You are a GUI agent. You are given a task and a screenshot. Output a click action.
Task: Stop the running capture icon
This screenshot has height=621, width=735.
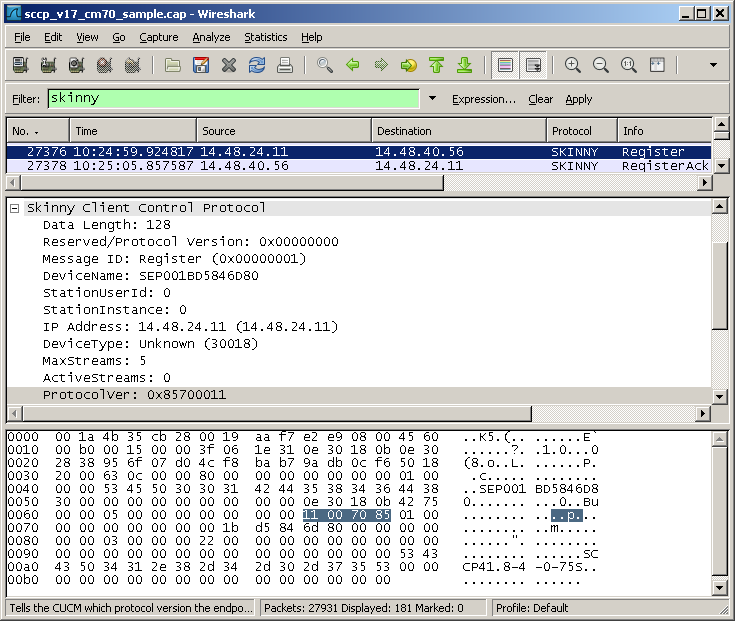point(105,65)
